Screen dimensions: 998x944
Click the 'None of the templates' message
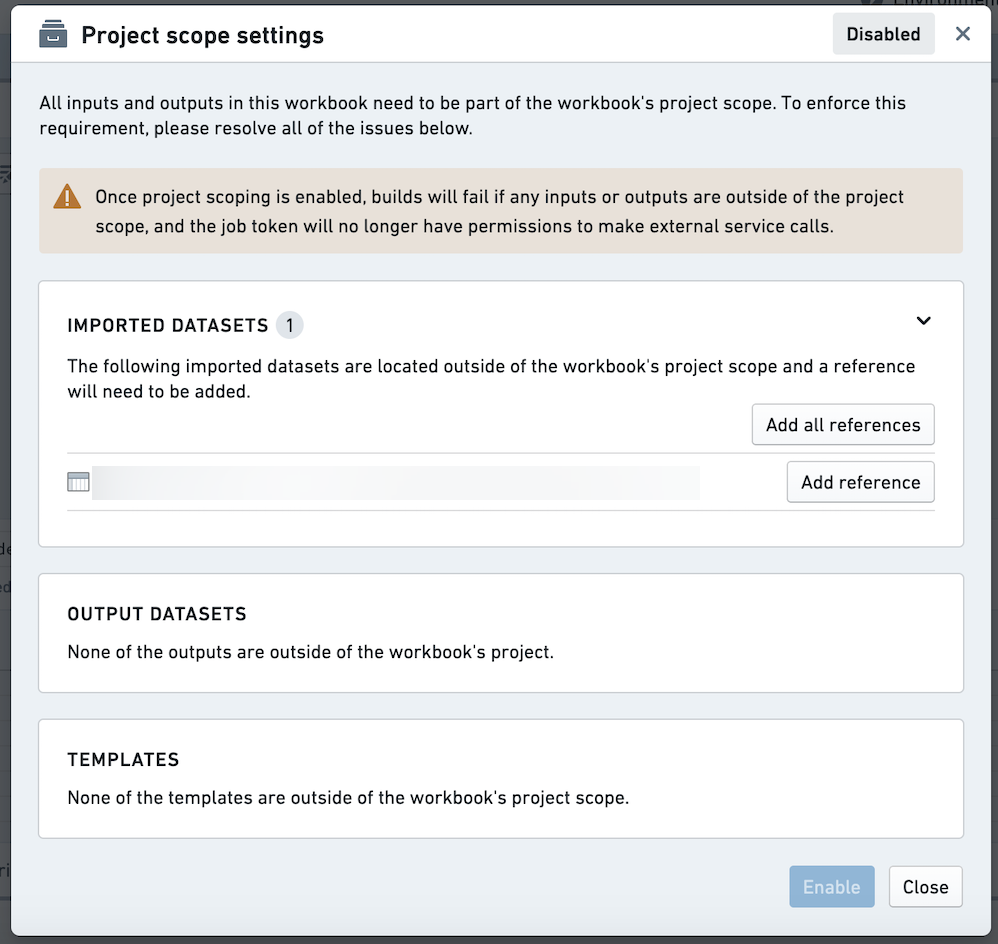click(x=348, y=798)
